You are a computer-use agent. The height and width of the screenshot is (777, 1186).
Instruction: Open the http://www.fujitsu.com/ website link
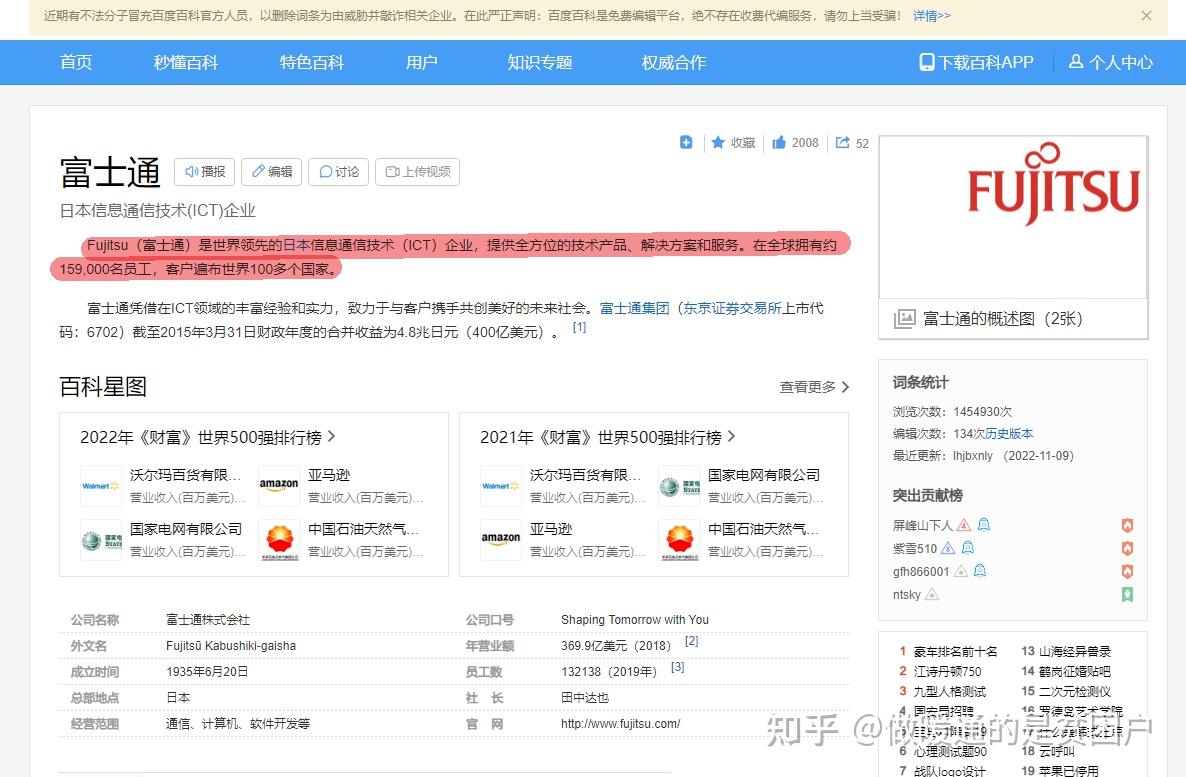[620, 724]
